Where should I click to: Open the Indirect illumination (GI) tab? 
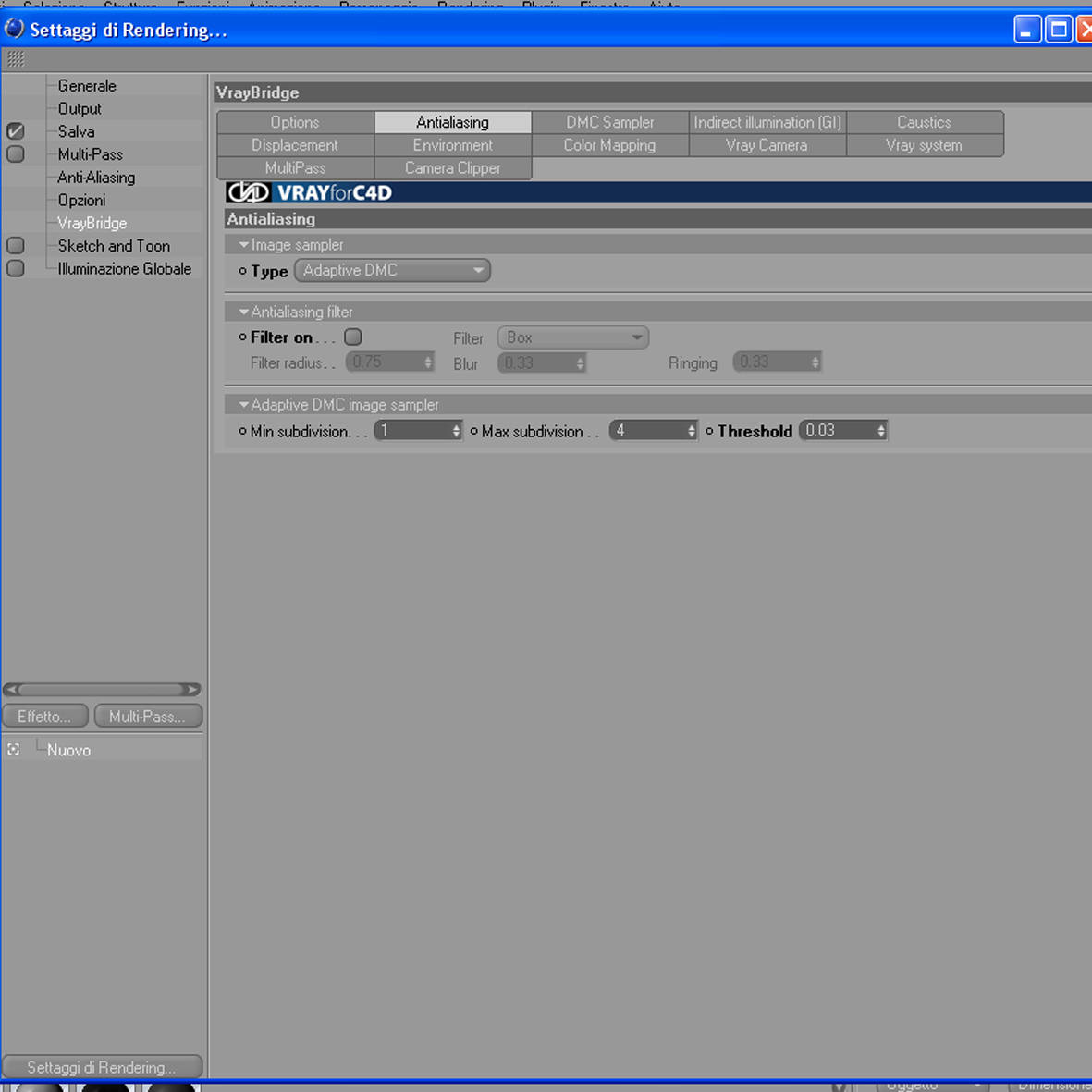(x=767, y=122)
